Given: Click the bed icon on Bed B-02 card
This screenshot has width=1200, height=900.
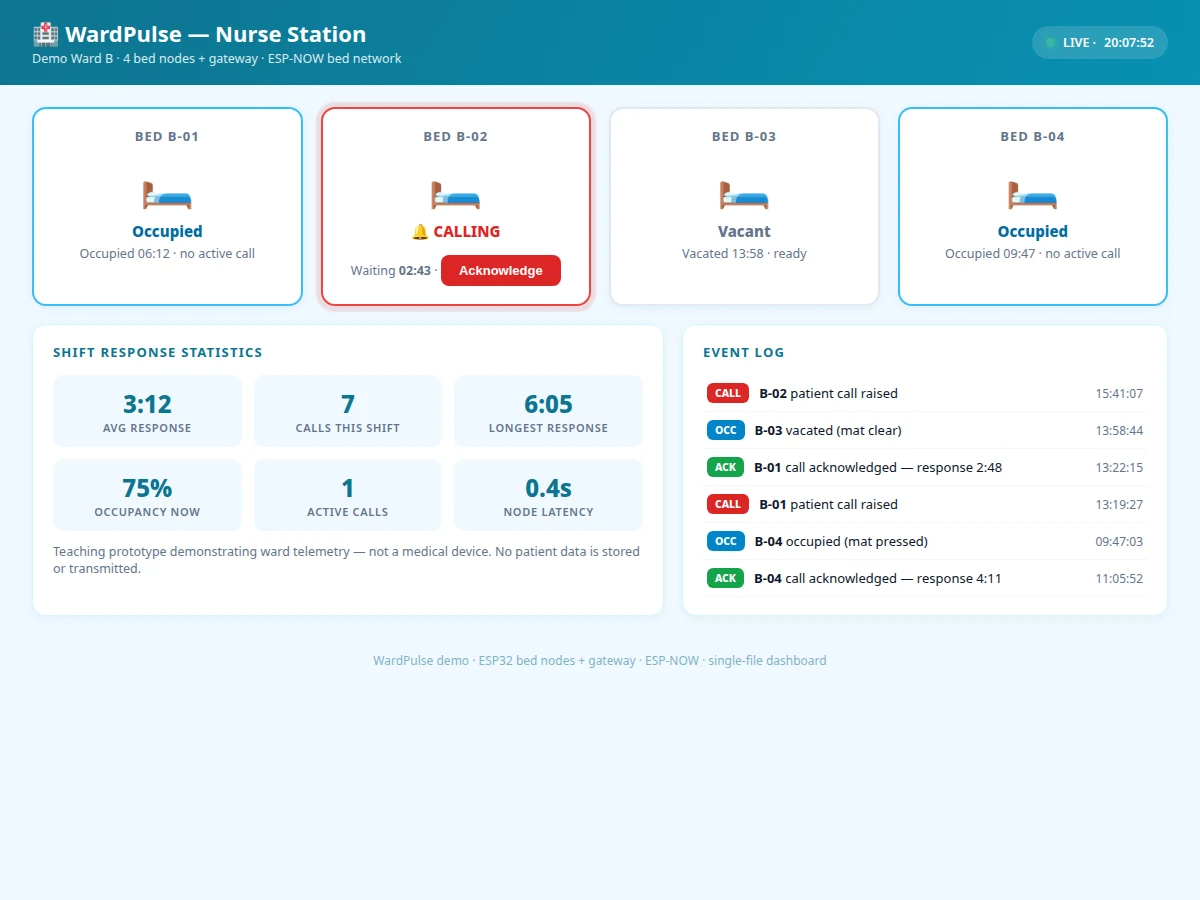Looking at the screenshot, I should 456,194.
